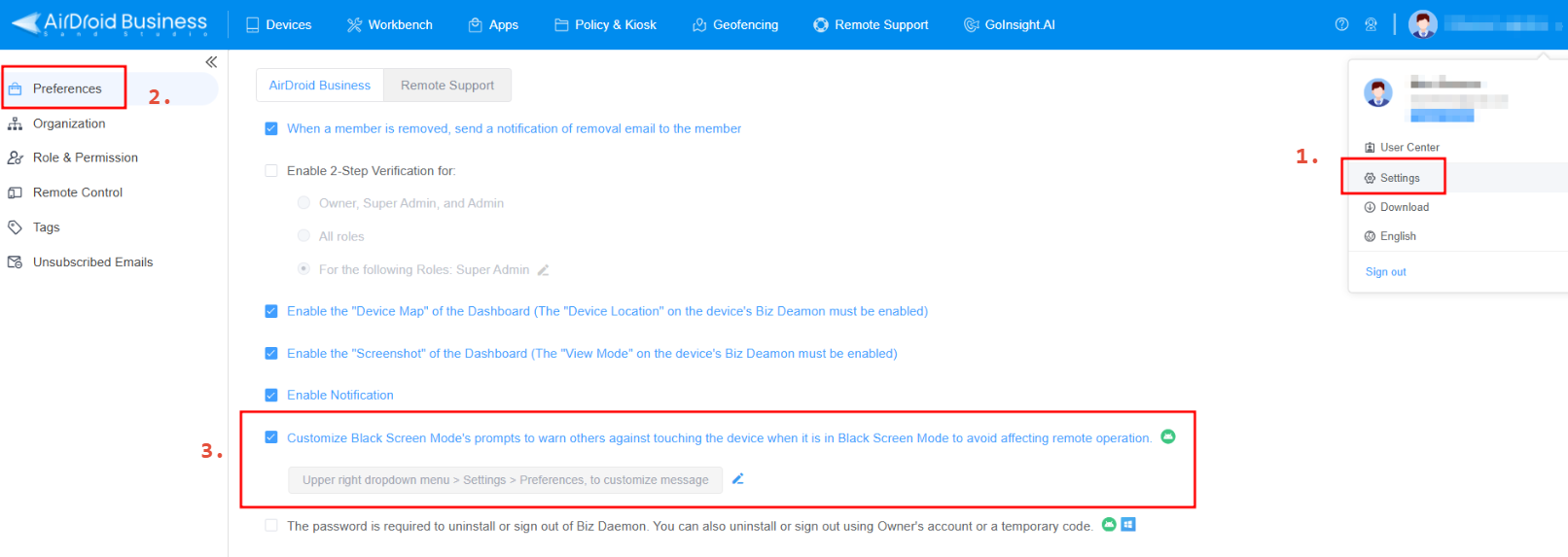Viewport: 1568px width, 557px height.
Task: Open GoInsight.AI in top navigation
Action: point(1009,24)
